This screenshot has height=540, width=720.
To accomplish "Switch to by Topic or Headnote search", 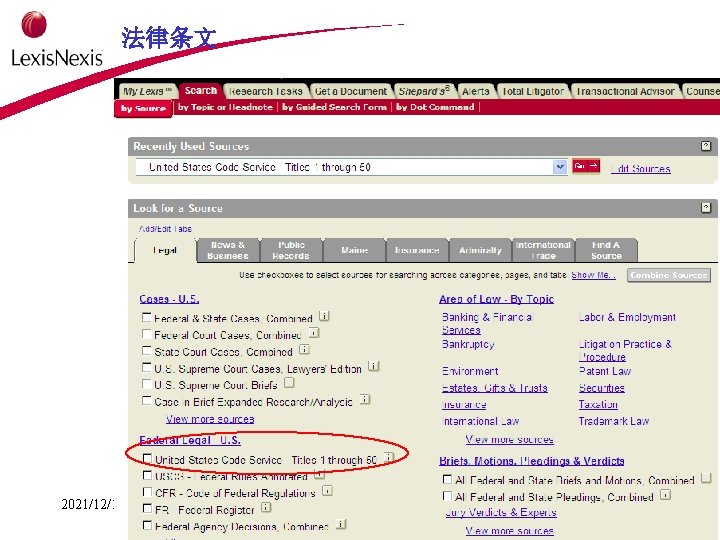I will (225, 107).
